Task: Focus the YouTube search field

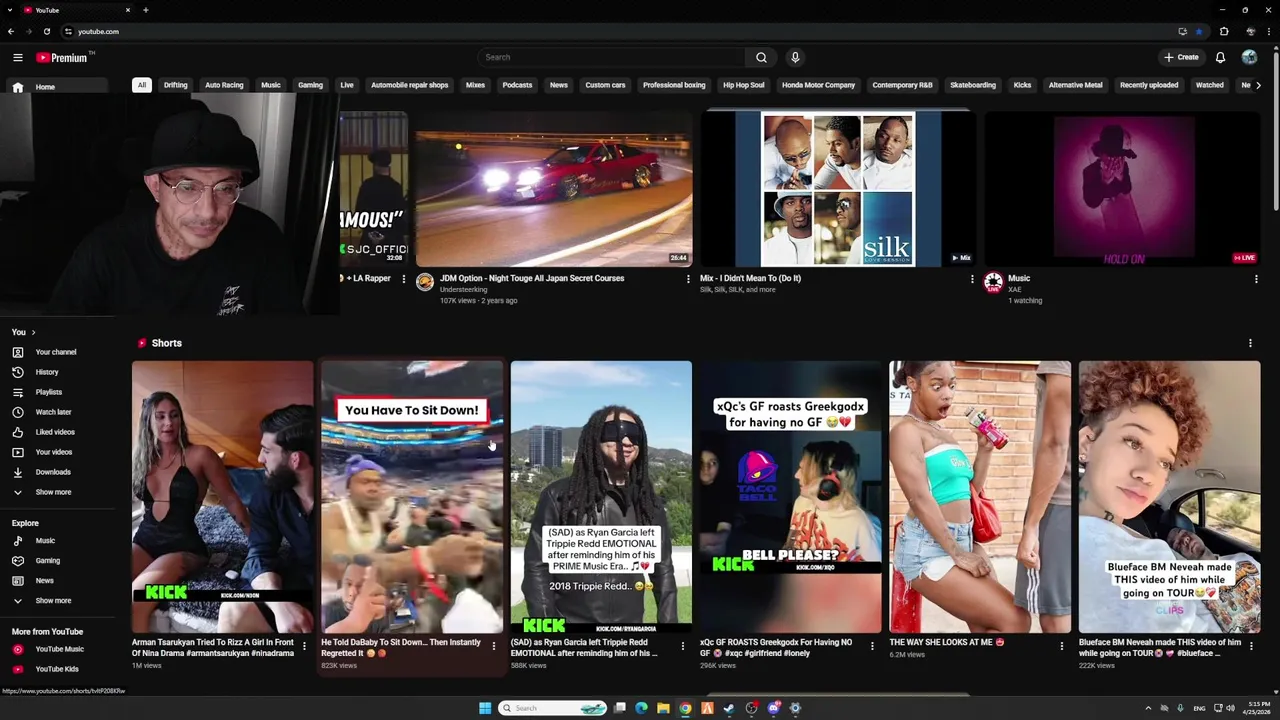Action: [611, 57]
